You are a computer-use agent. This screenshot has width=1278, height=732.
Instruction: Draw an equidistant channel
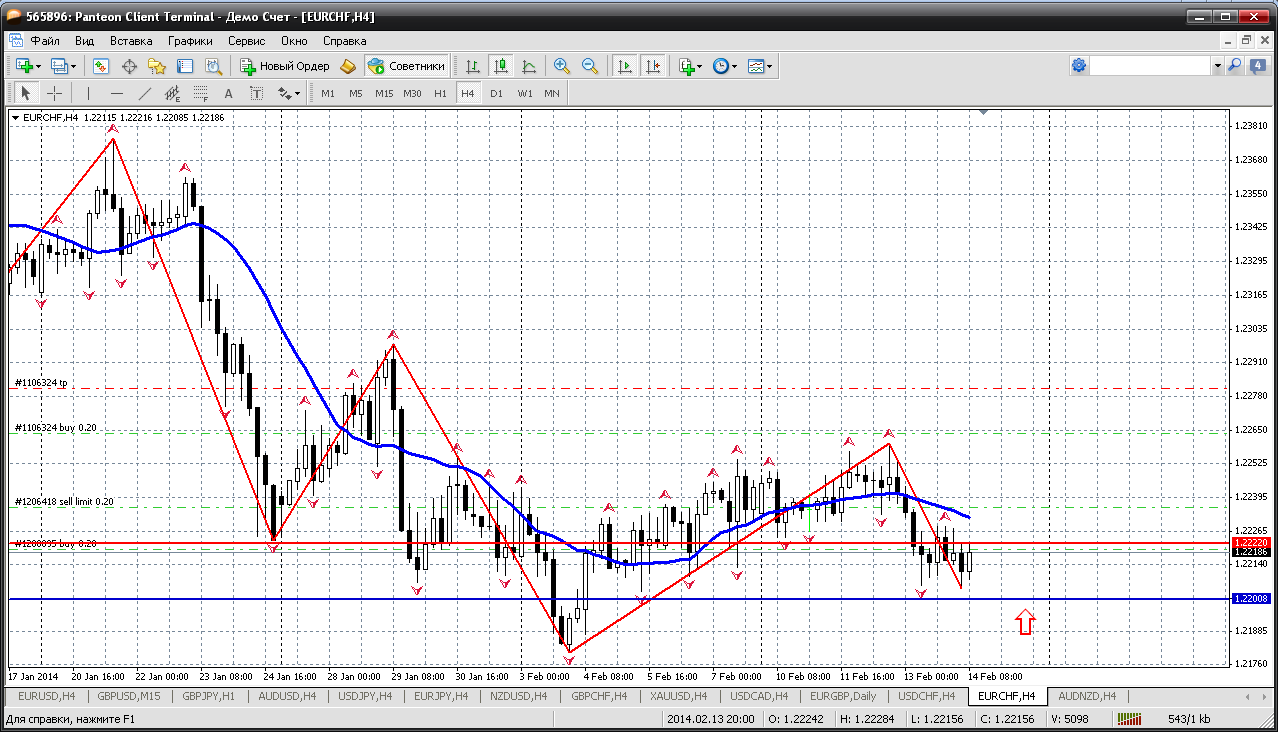pyautogui.click(x=172, y=93)
